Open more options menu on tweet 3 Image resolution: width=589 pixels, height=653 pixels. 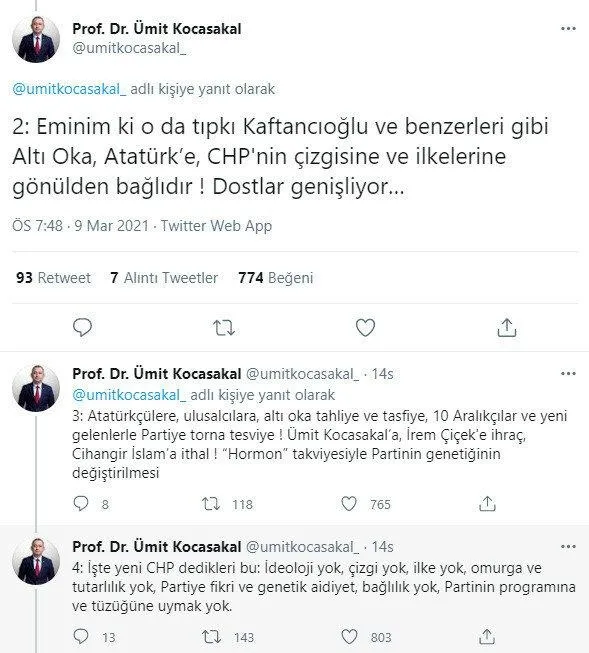pyautogui.click(x=568, y=374)
